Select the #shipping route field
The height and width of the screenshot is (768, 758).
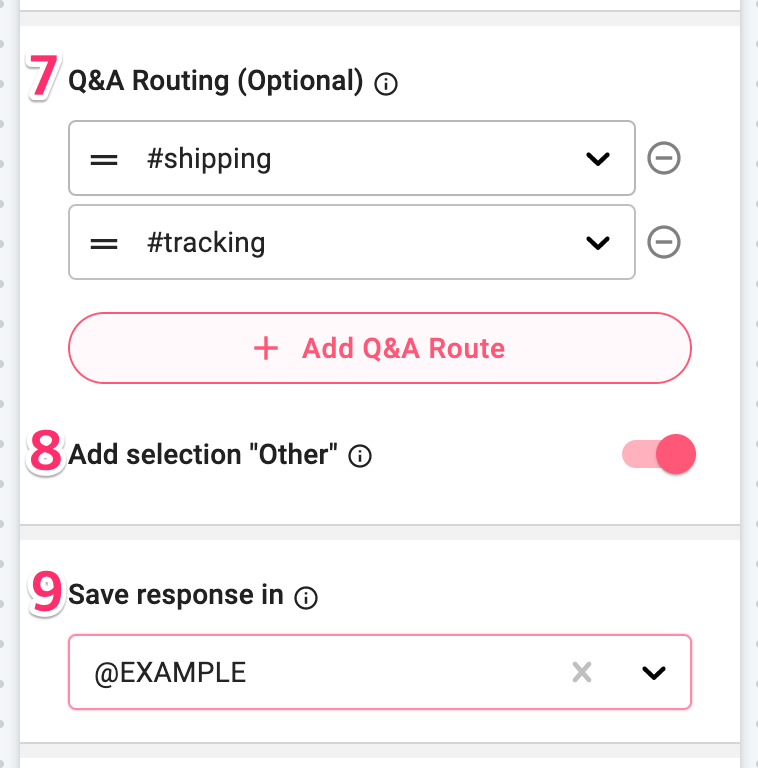(352, 158)
